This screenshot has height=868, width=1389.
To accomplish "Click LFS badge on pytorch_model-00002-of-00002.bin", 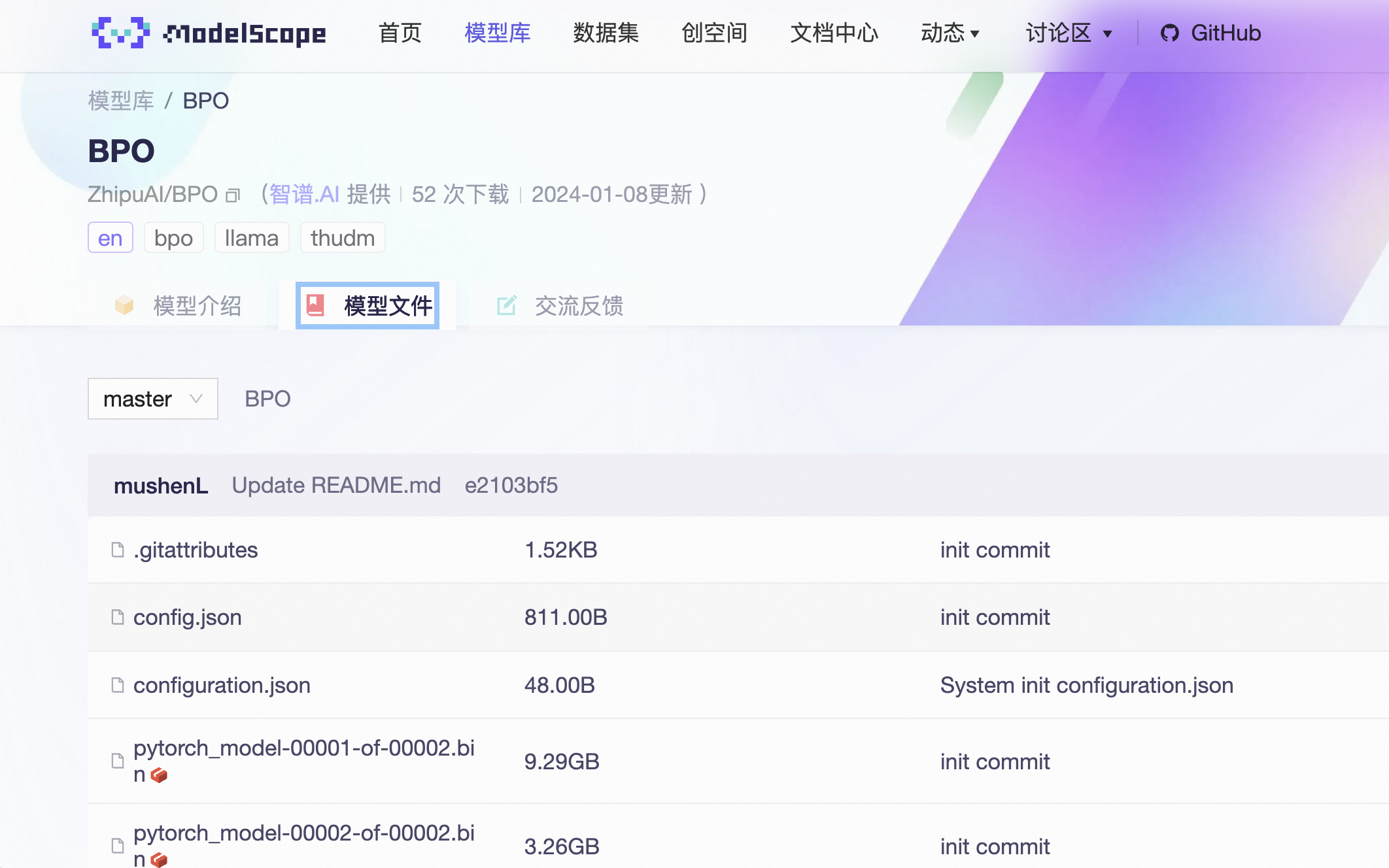I will (159, 860).
